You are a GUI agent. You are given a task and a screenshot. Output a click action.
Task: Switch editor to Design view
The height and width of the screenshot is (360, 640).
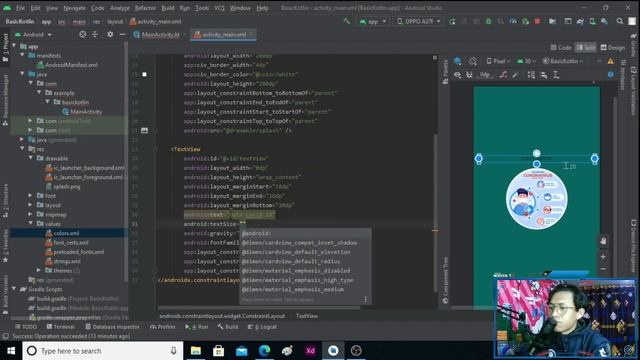613,48
